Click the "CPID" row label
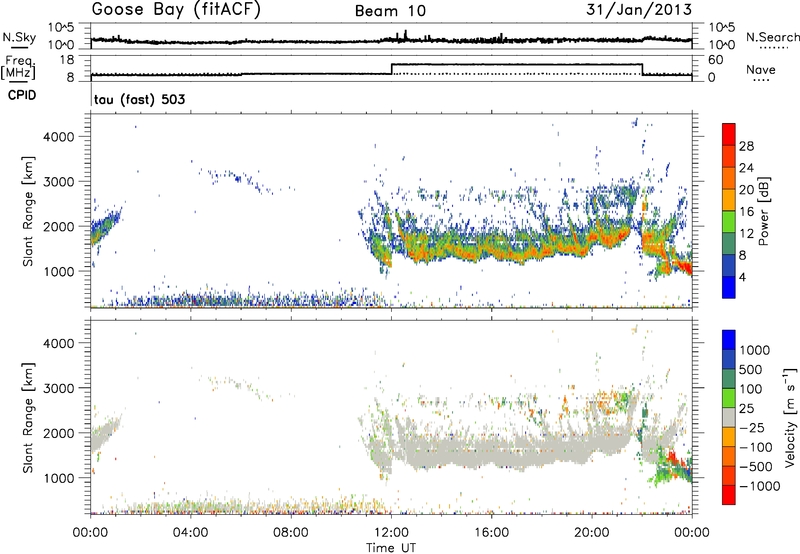The image size is (800, 554). [22, 95]
